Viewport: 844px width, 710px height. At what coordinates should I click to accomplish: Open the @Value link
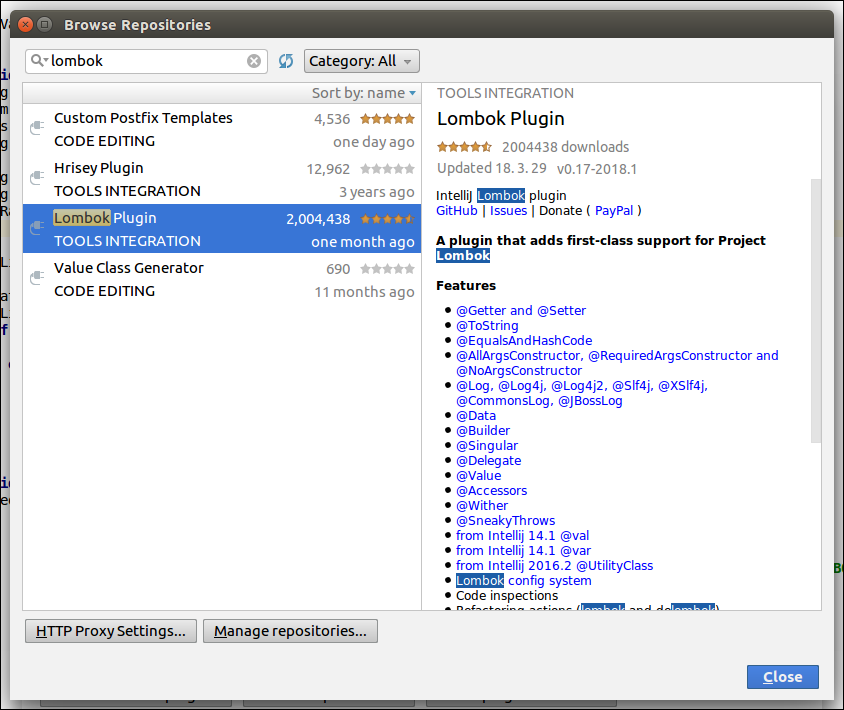479,476
